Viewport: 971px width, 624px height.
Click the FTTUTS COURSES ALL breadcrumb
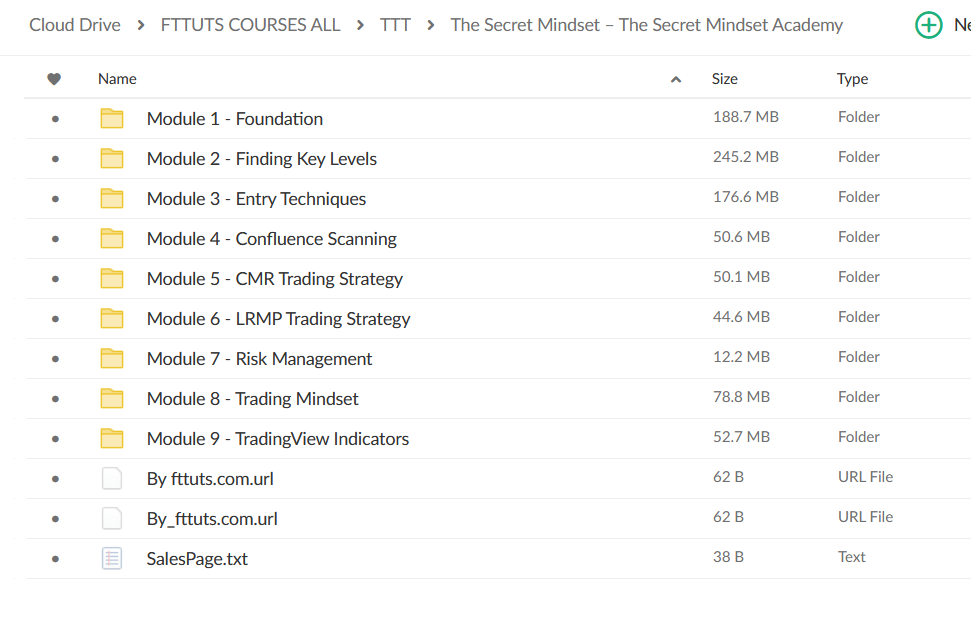250,24
